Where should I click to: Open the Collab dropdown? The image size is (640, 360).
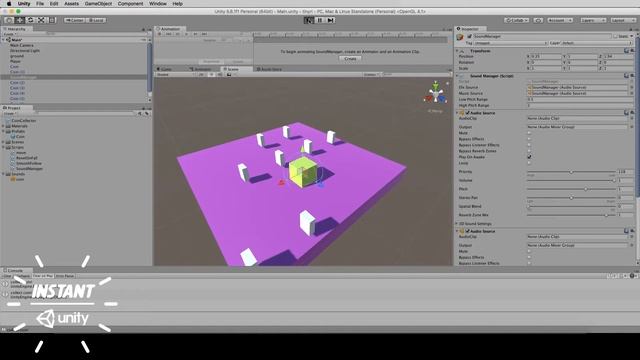[517, 20]
